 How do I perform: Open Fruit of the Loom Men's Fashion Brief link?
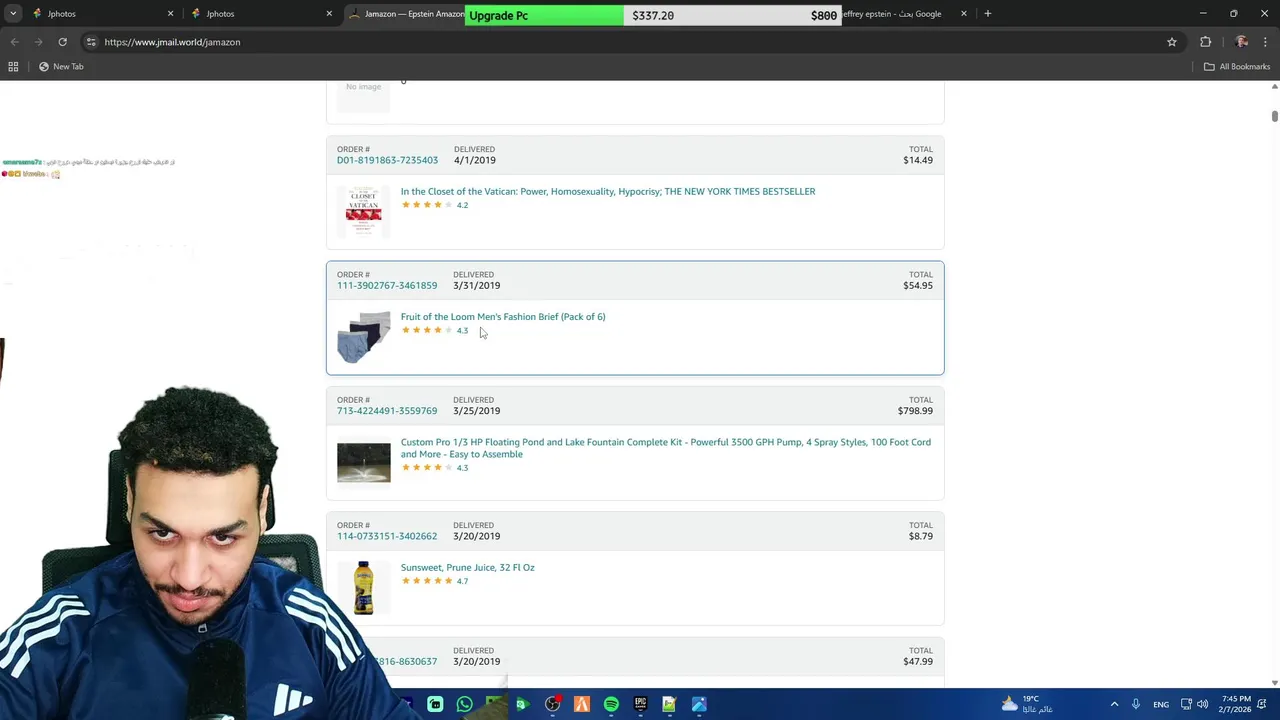point(503,317)
